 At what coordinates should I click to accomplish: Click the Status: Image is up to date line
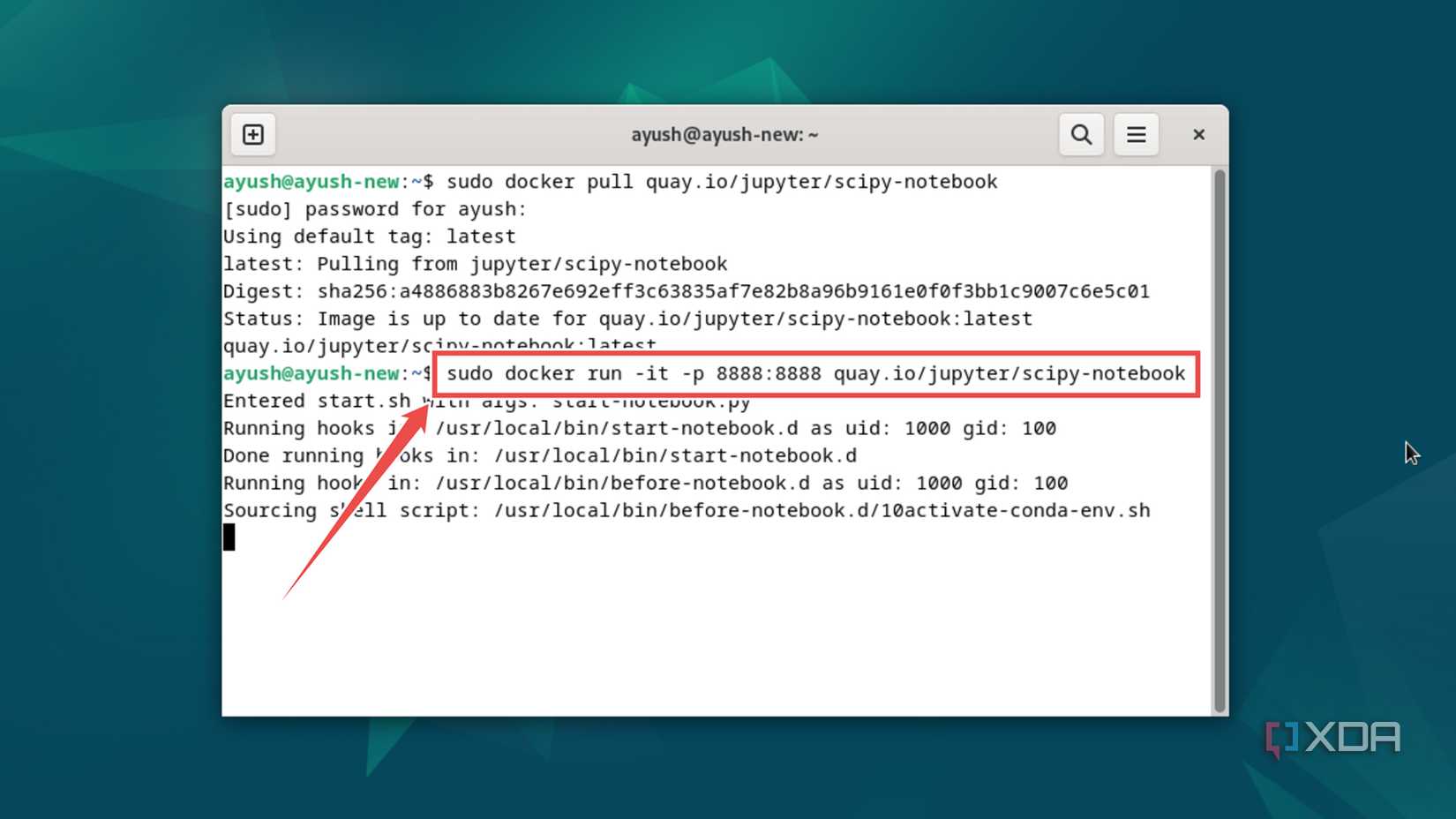(x=627, y=318)
